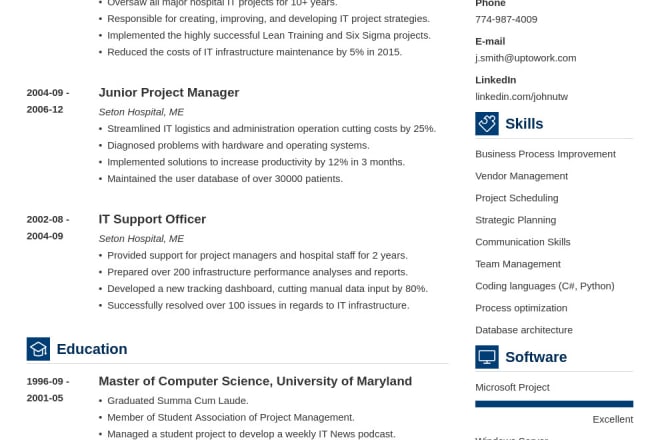Screen dimensions: 660x440
Task: Click the Software monitor icon
Action: click(x=487, y=357)
